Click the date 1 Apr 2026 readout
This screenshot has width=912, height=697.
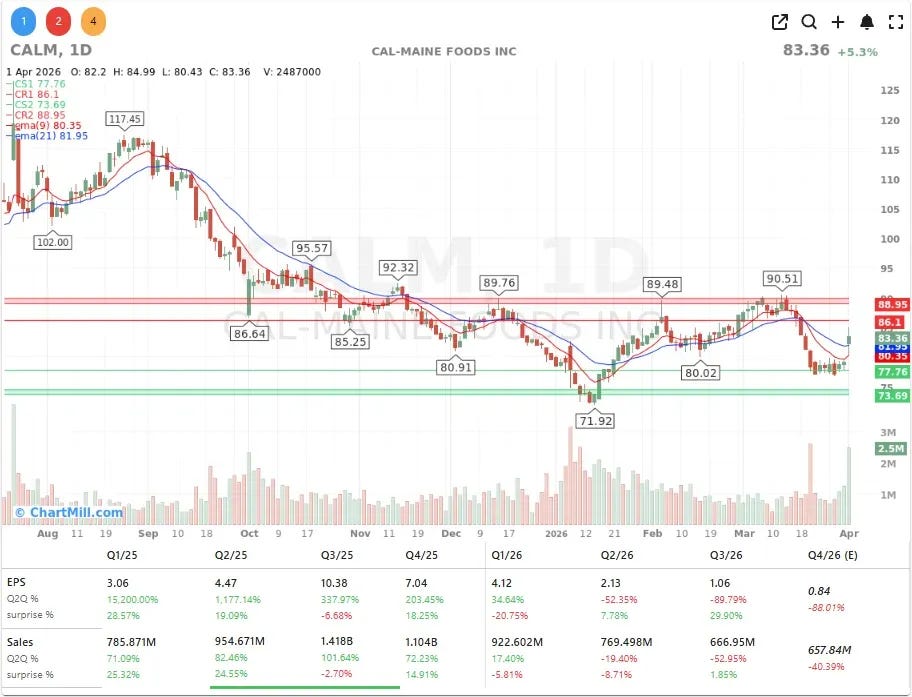pos(34,72)
